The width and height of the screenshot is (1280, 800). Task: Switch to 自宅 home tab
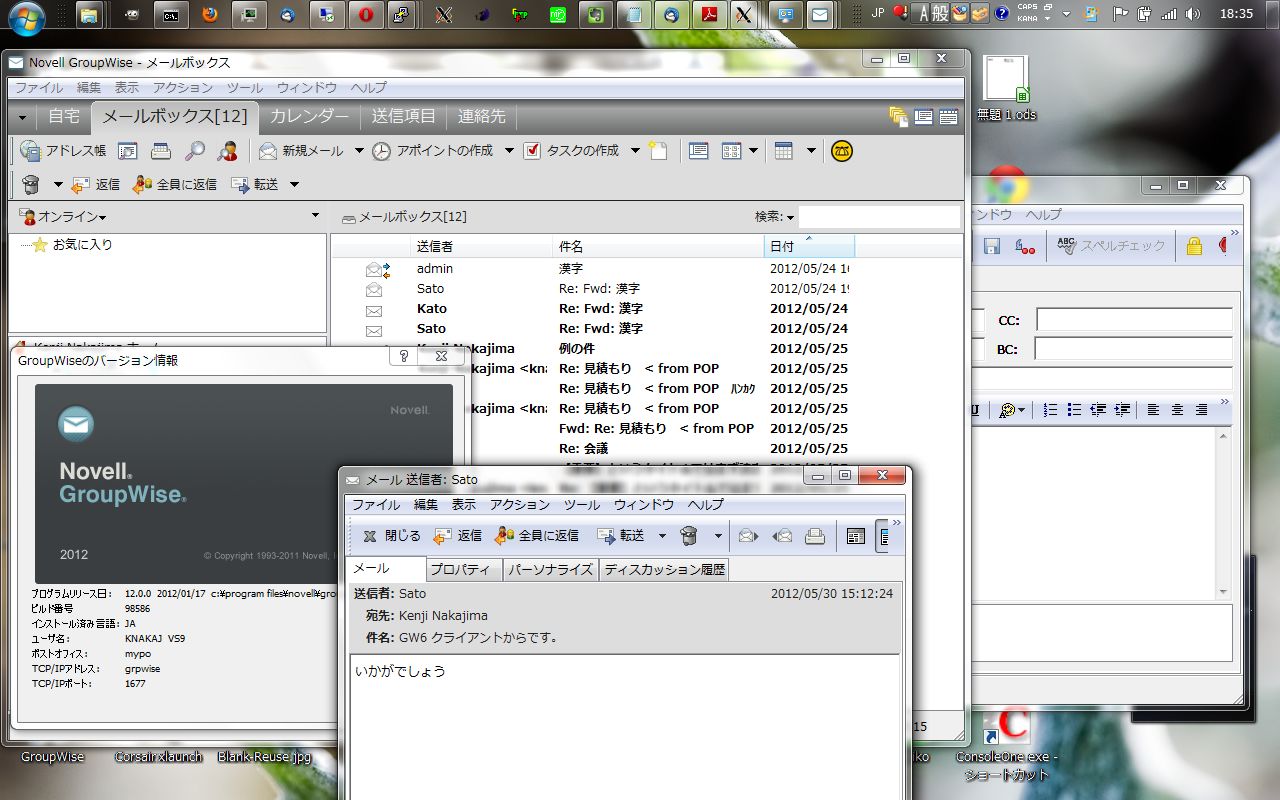(x=64, y=116)
